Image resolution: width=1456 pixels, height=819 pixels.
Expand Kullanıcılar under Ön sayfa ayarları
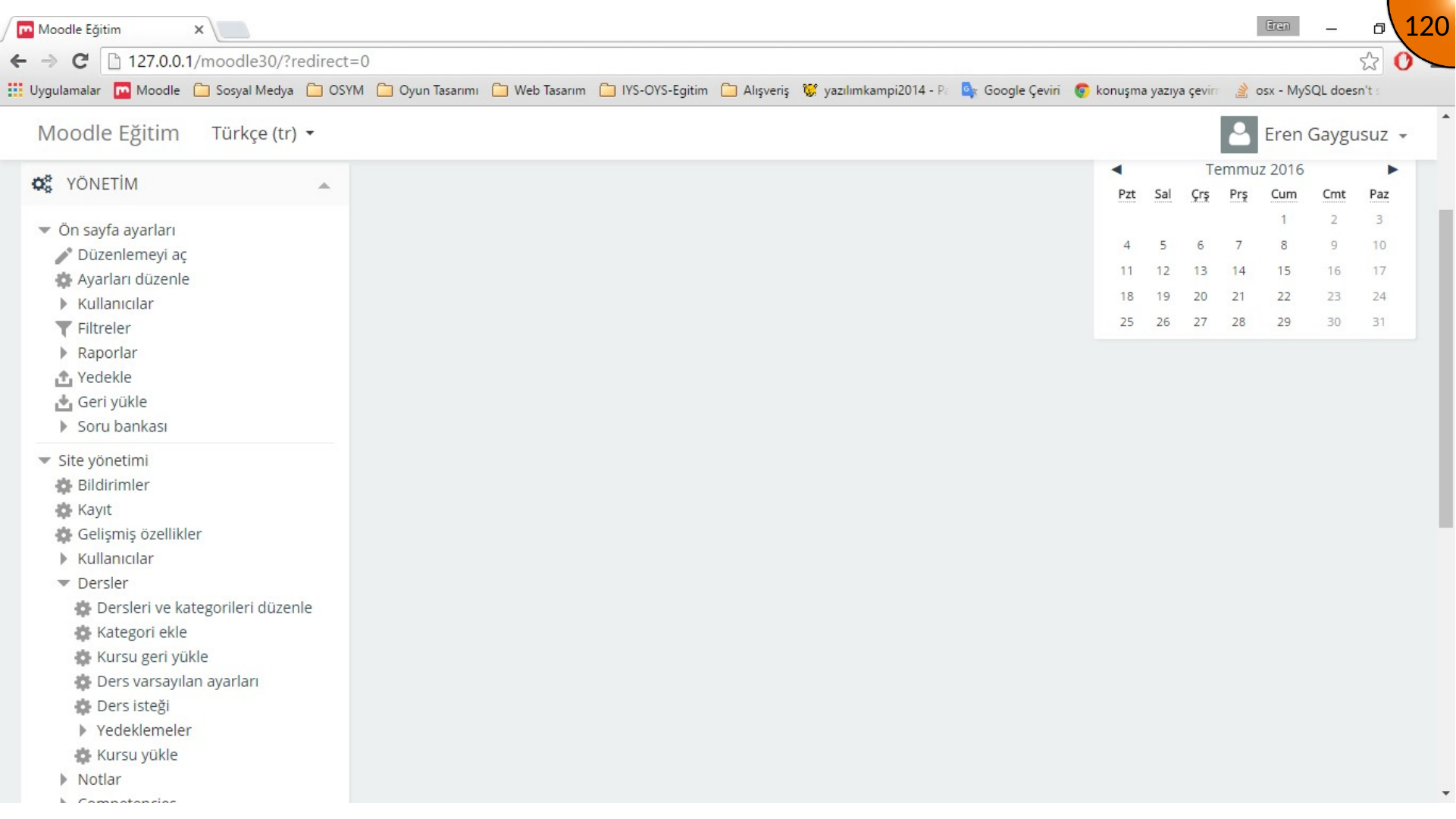(64, 304)
